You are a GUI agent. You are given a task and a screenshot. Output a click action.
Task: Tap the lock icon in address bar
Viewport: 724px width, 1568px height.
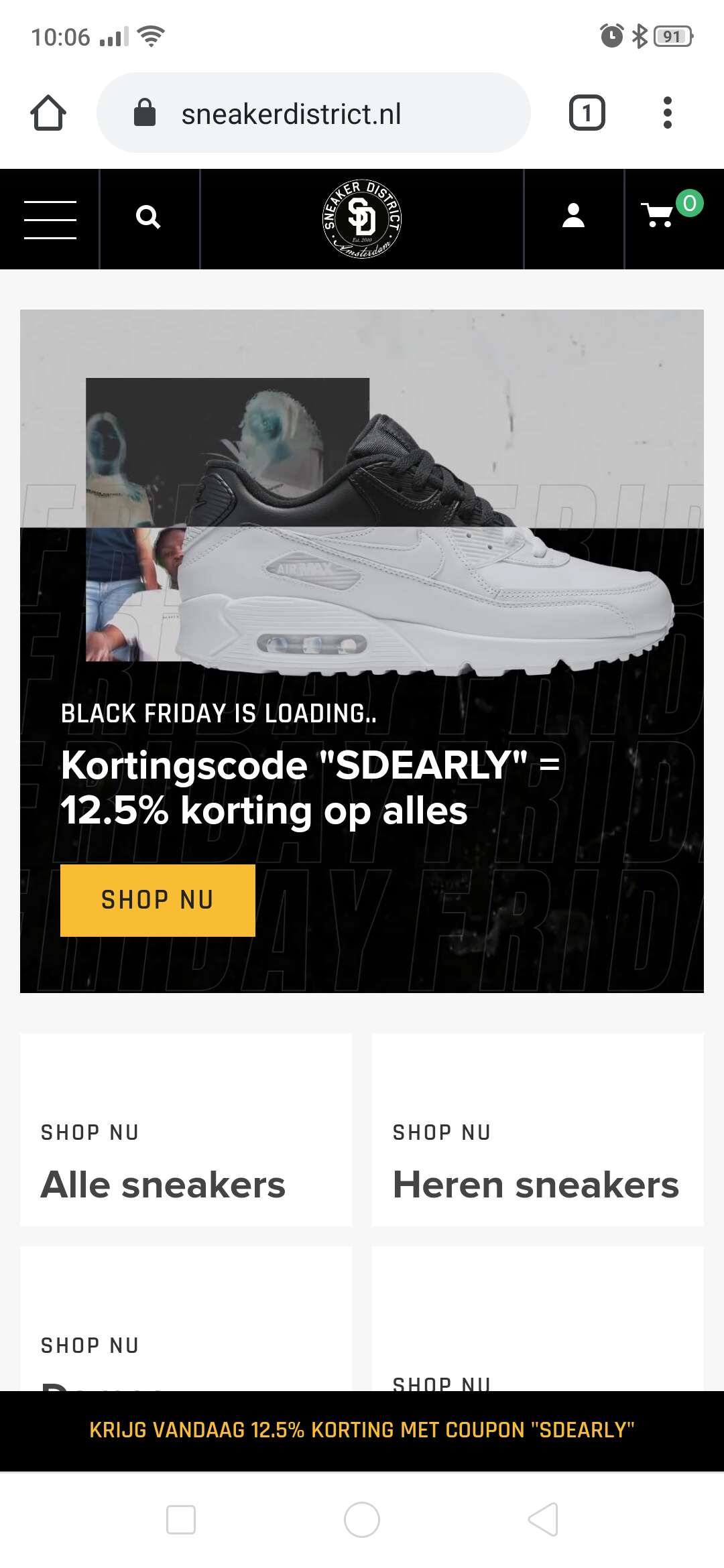[145, 113]
